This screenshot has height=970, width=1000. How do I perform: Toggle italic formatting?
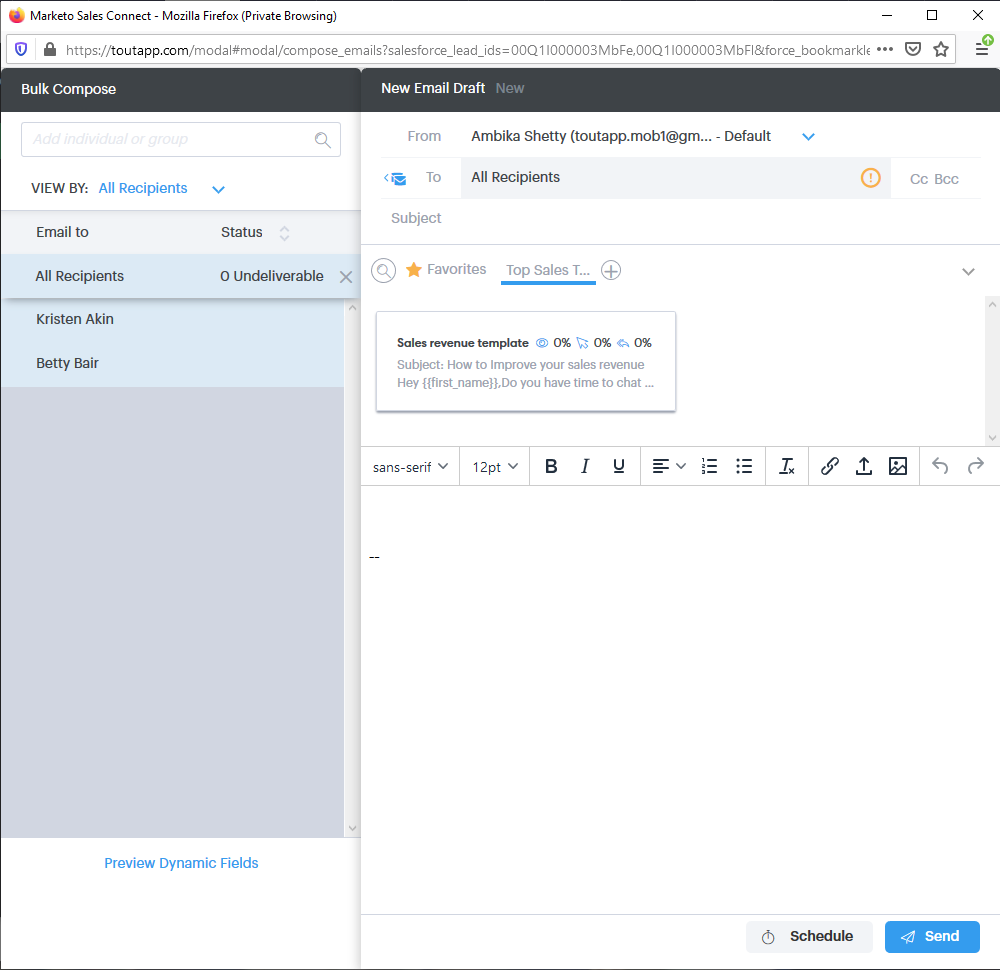tap(585, 466)
